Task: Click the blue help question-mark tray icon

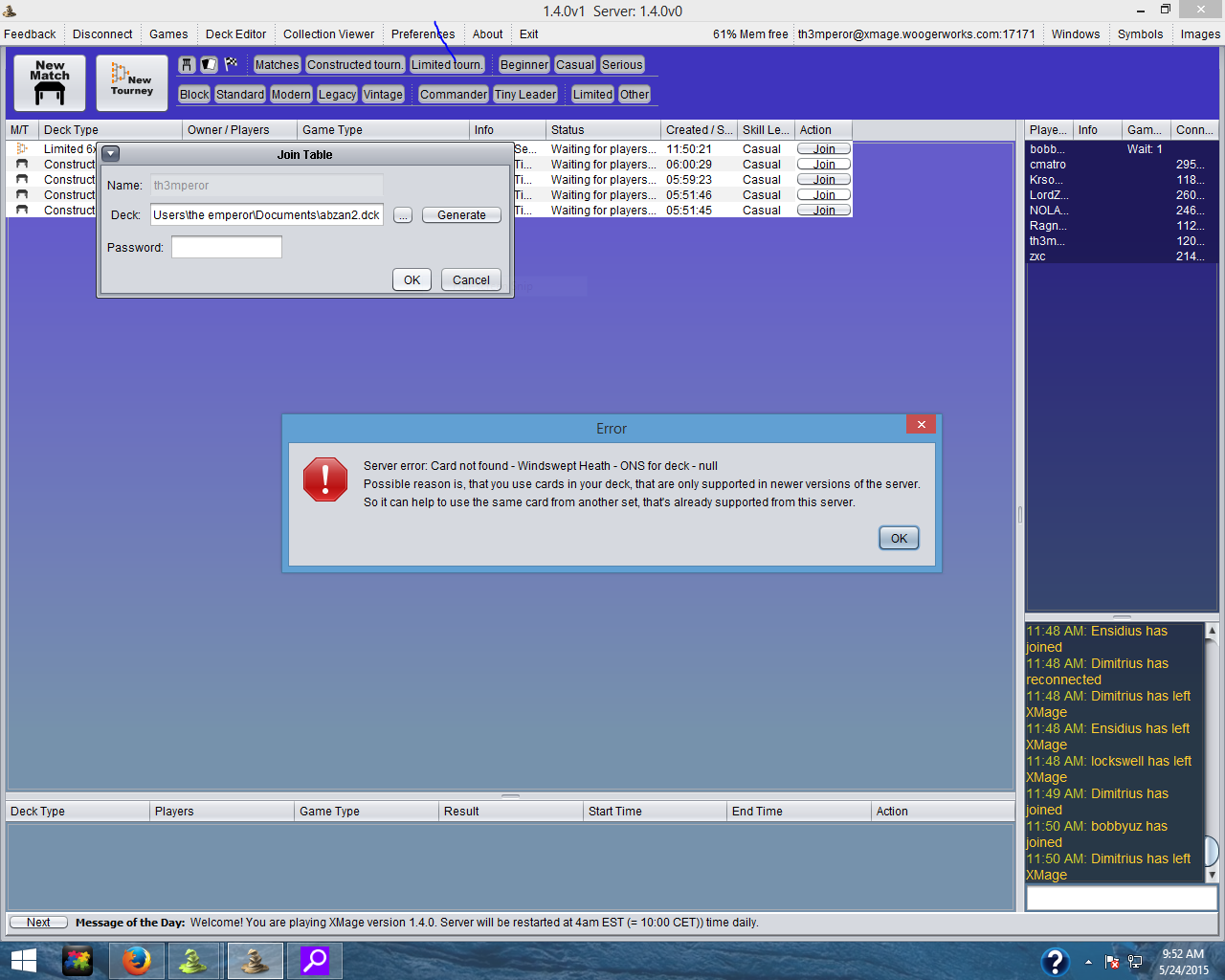Action: click(x=1055, y=962)
